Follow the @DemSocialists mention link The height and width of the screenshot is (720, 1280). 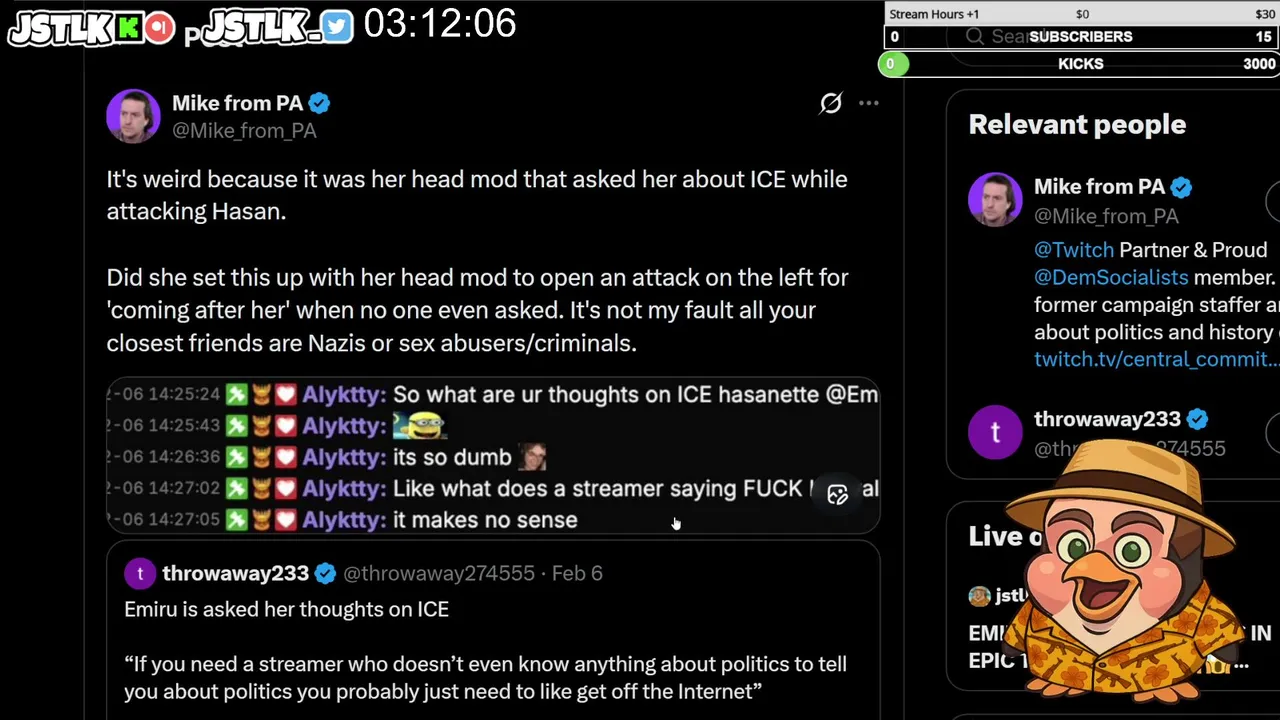pyautogui.click(x=1111, y=277)
